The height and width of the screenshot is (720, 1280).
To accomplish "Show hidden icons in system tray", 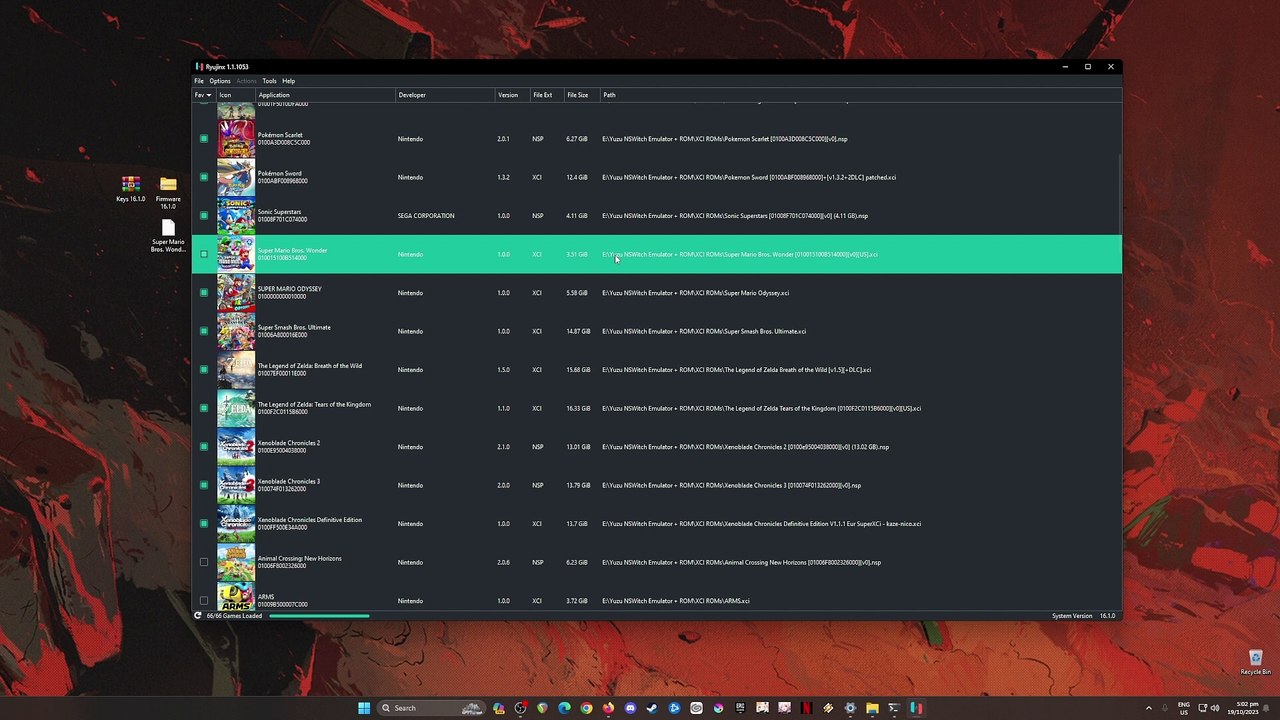I will (1148, 708).
